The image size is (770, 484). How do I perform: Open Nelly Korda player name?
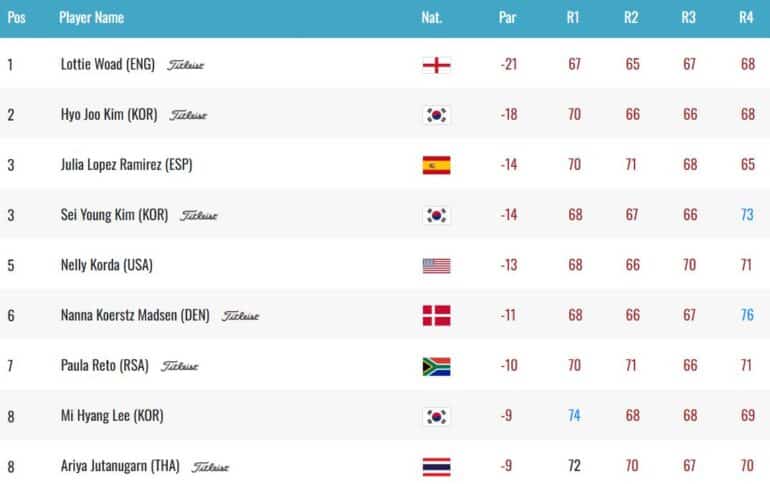pos(107,265)
